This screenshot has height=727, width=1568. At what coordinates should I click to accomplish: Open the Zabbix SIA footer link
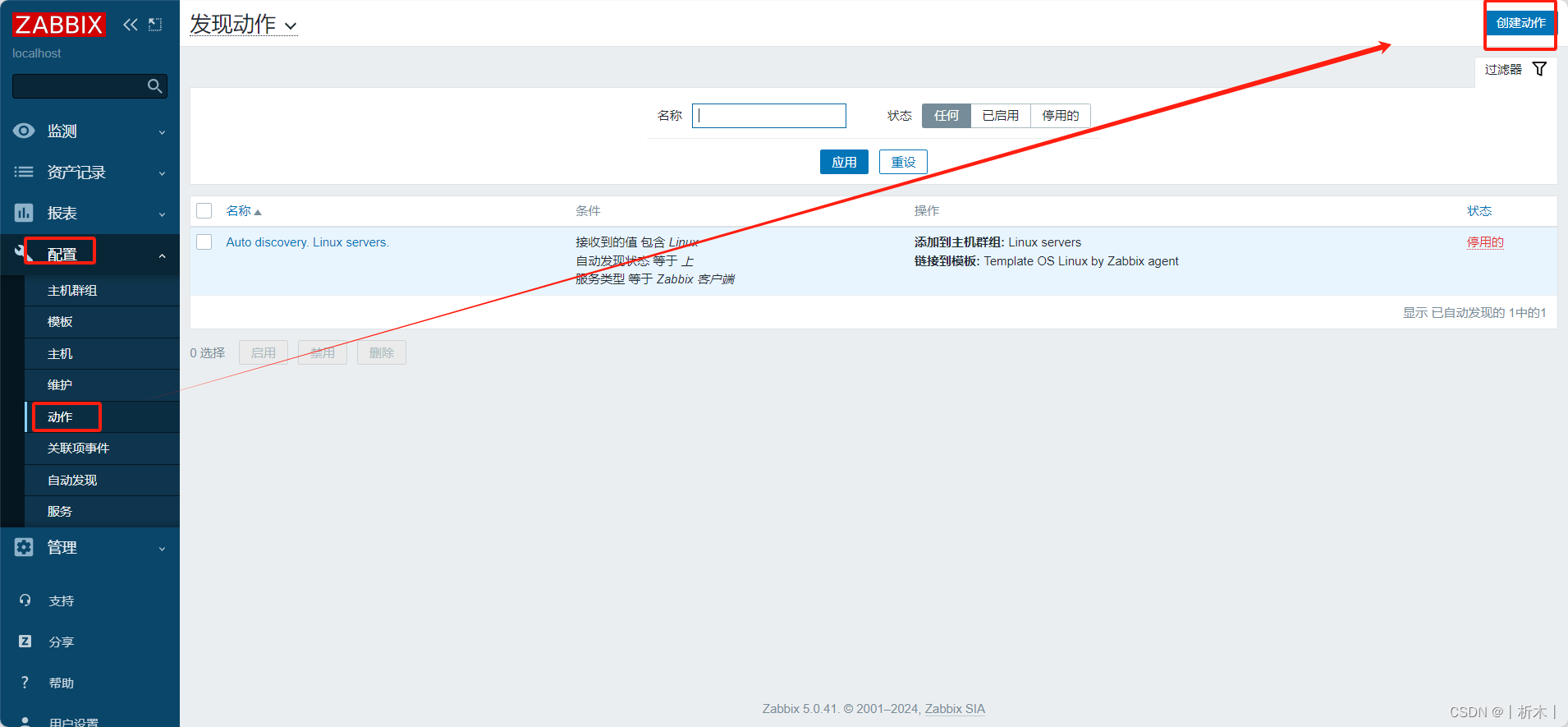(x=955, y=709)
